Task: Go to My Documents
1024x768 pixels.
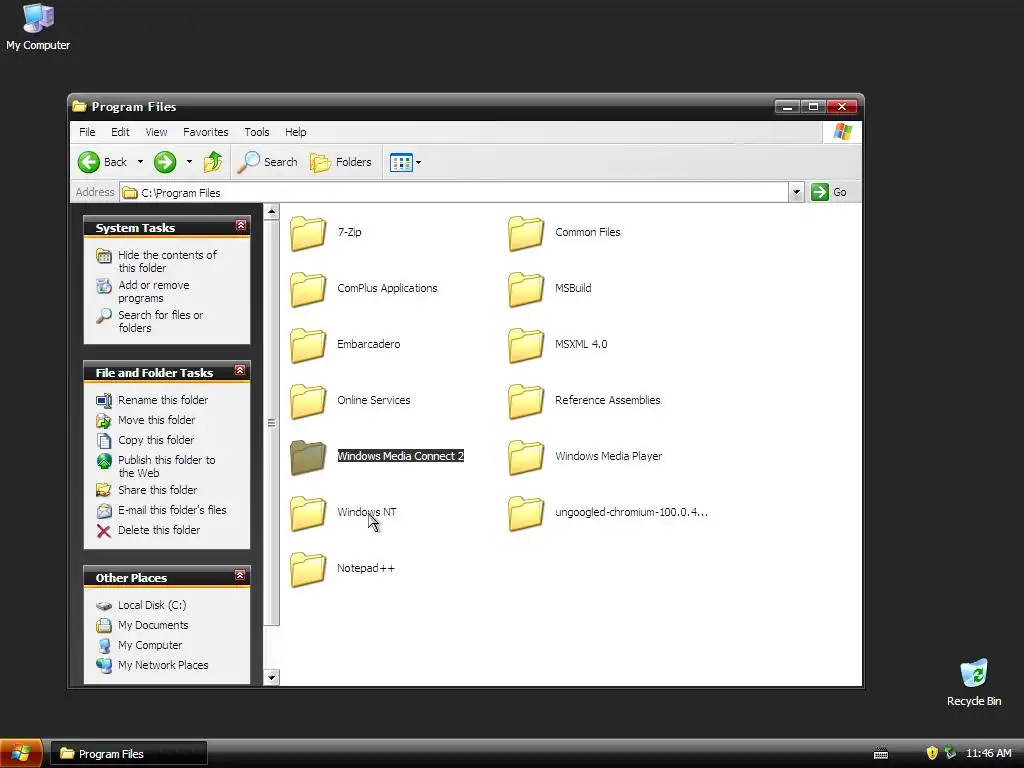Action: tap(142, 625)
